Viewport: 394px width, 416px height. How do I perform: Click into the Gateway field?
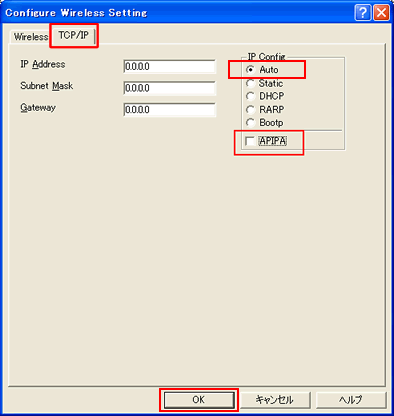pyautogui.click(x=170, y=110)
